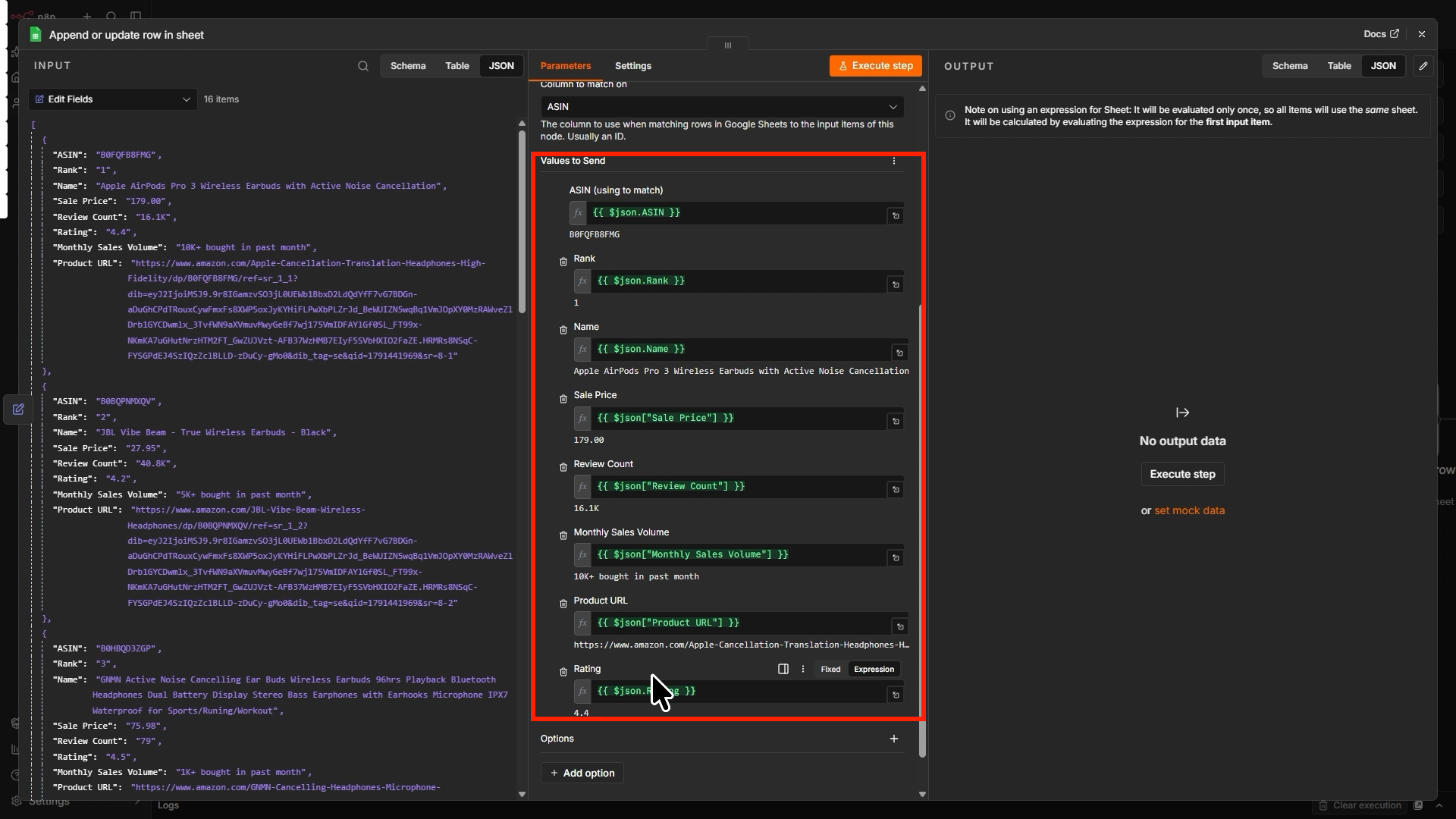The height and width of the screenshot is (819, 1456).
Task: Click the Review Count expression field
Action: [x=739, y=486]
